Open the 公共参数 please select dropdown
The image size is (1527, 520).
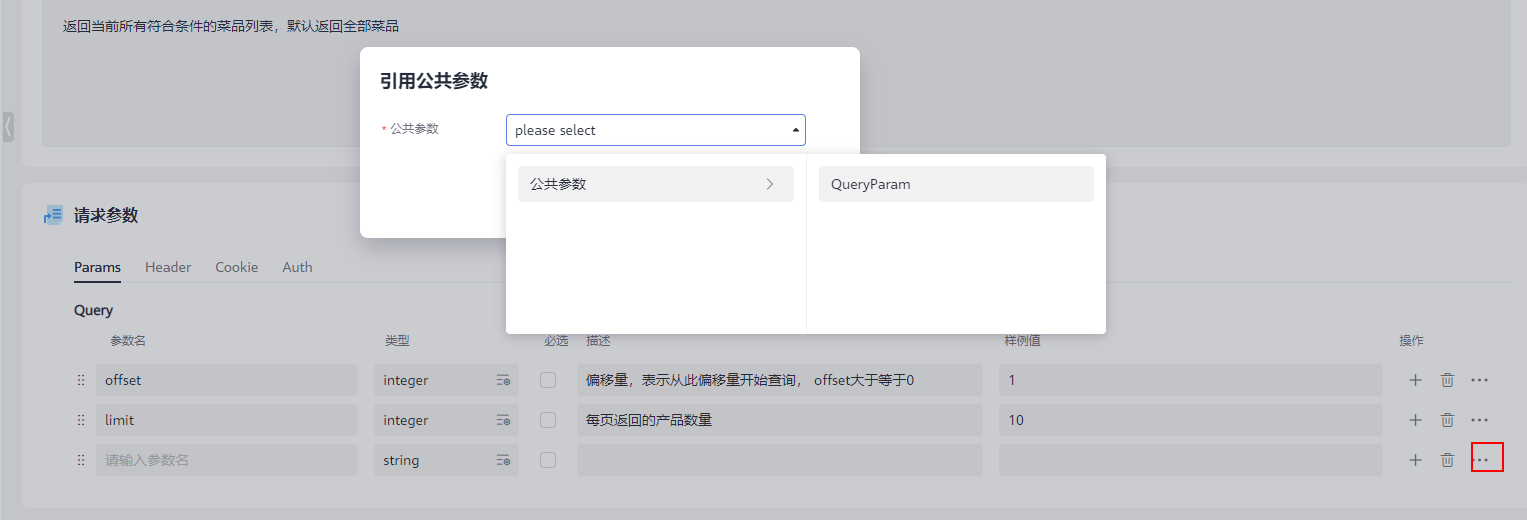coord(655,130)
